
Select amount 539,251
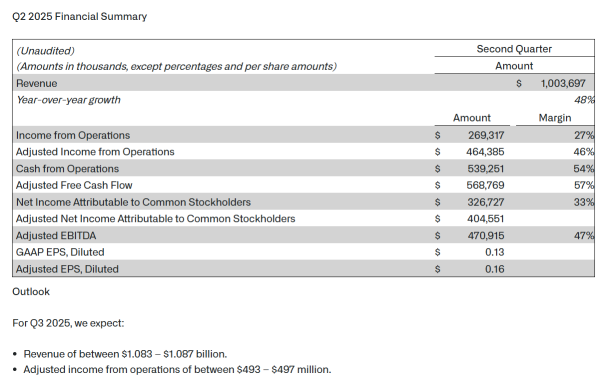tap(486, 169)
